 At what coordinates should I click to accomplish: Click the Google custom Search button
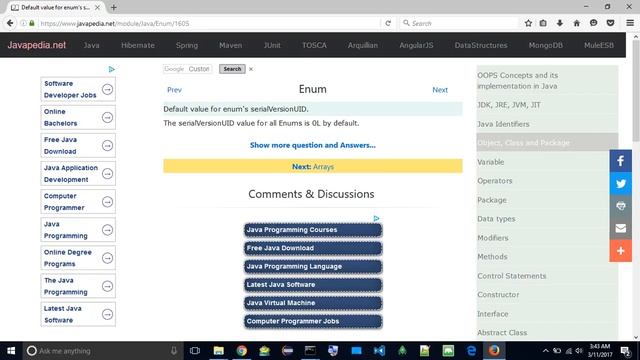(x=232, y=69)
